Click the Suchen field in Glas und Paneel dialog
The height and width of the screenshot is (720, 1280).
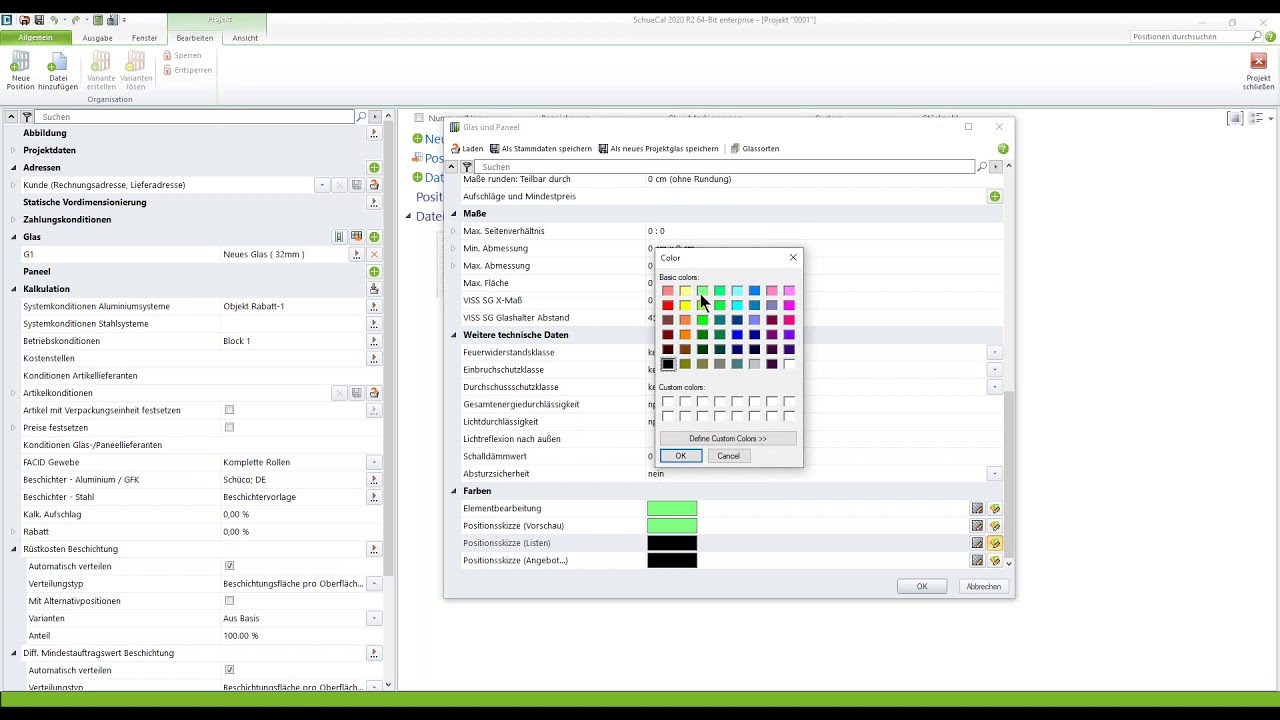pos(725,167)
